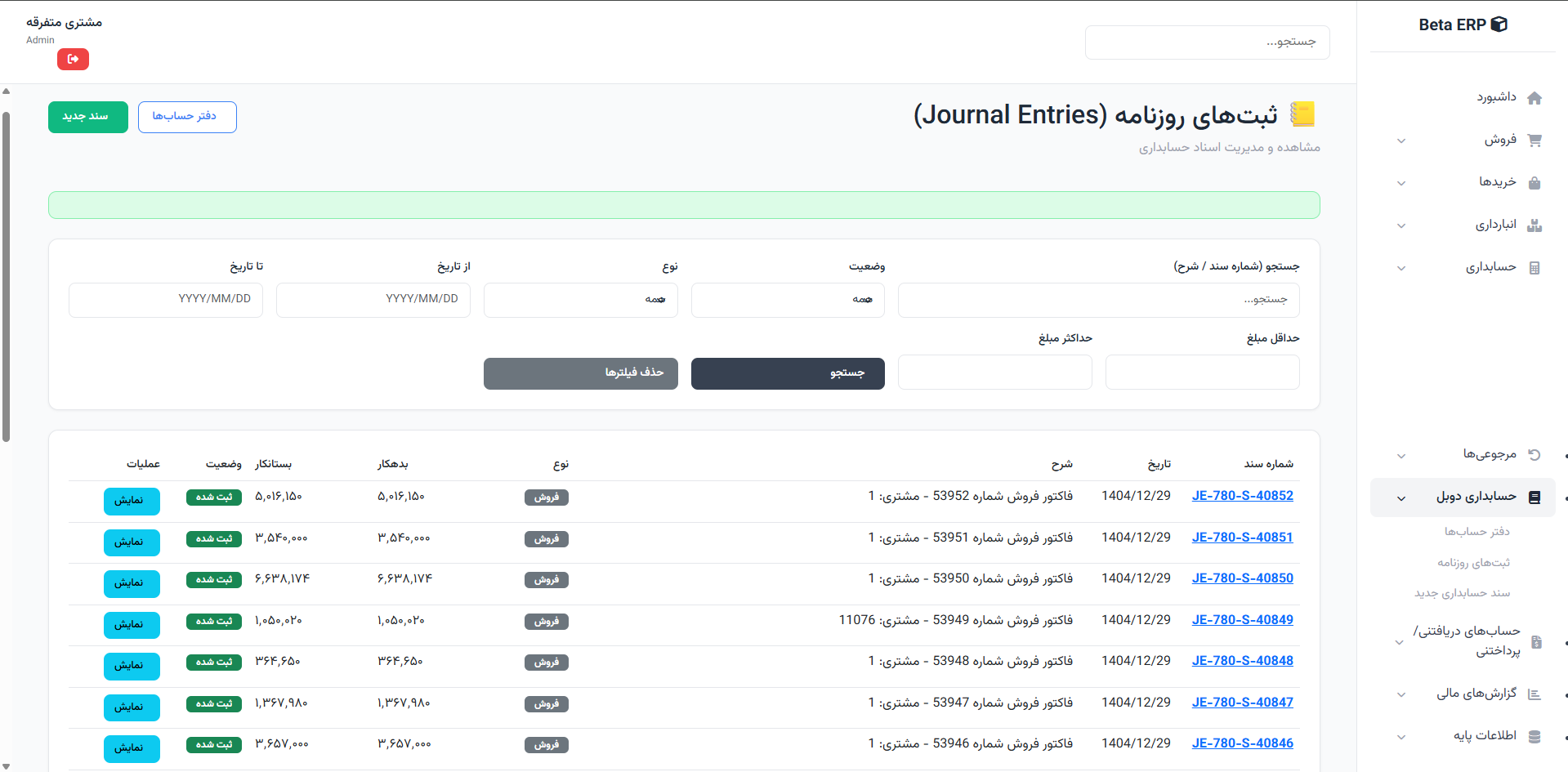Screen dimensions: 1568x772
Task: Click the حداکثر مبلغ maximum amount field
Action: click(x=994, y=373)
